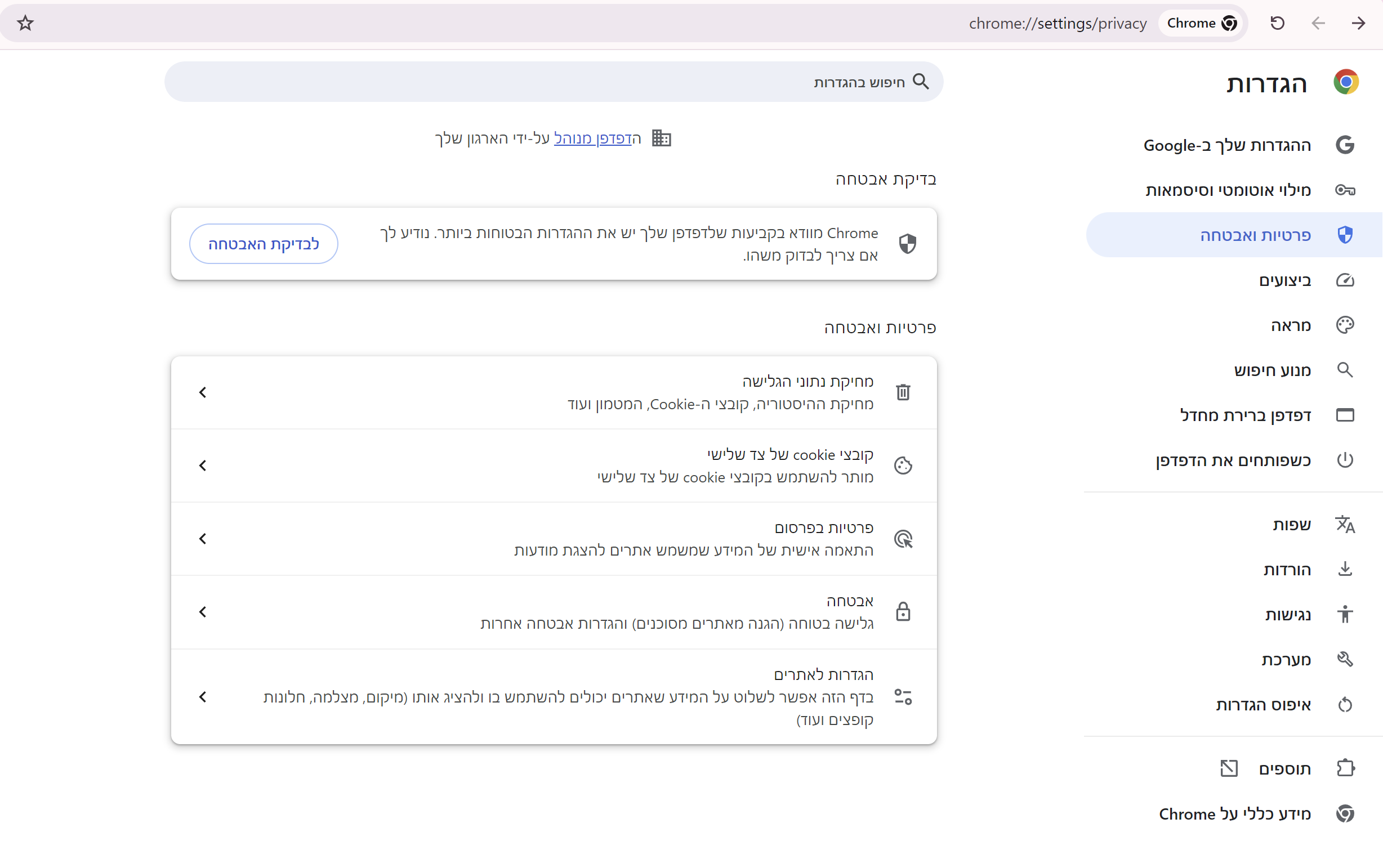Click the trash icon for clearing browsing data
Screen dimensions: 1383x868
[903, 393]
